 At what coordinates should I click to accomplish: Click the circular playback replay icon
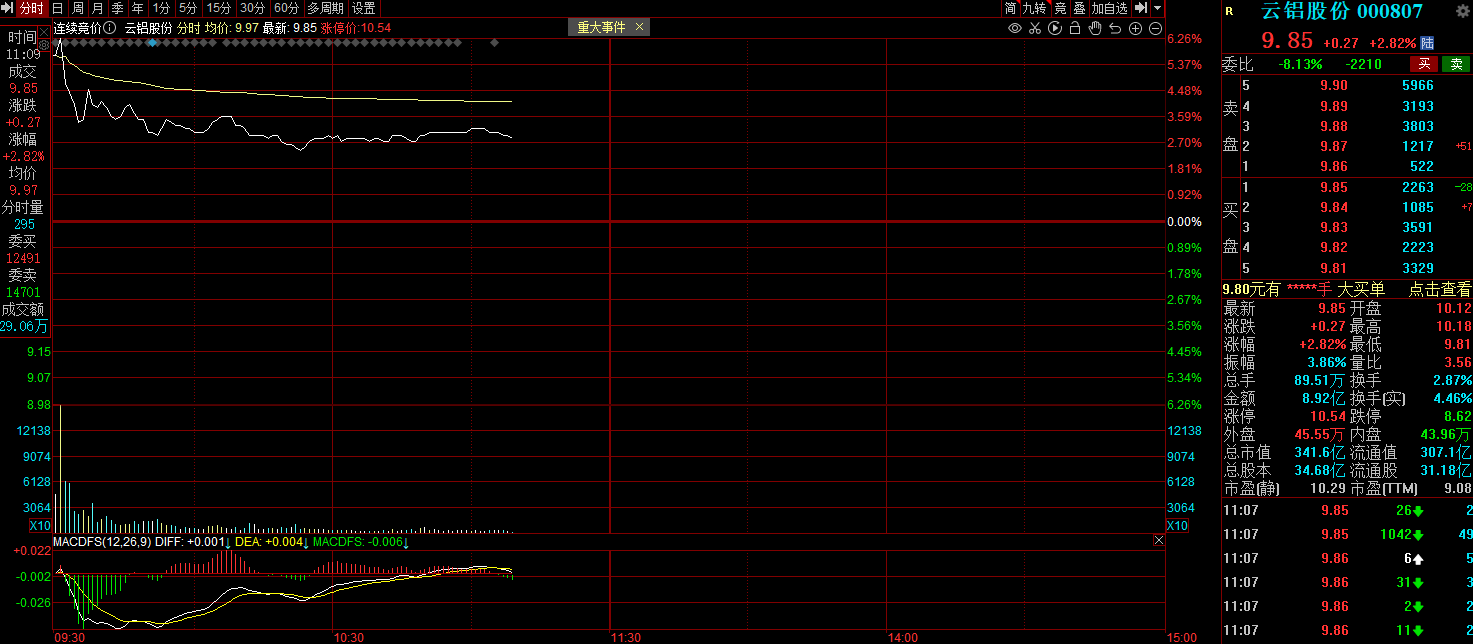[1055, 28]
